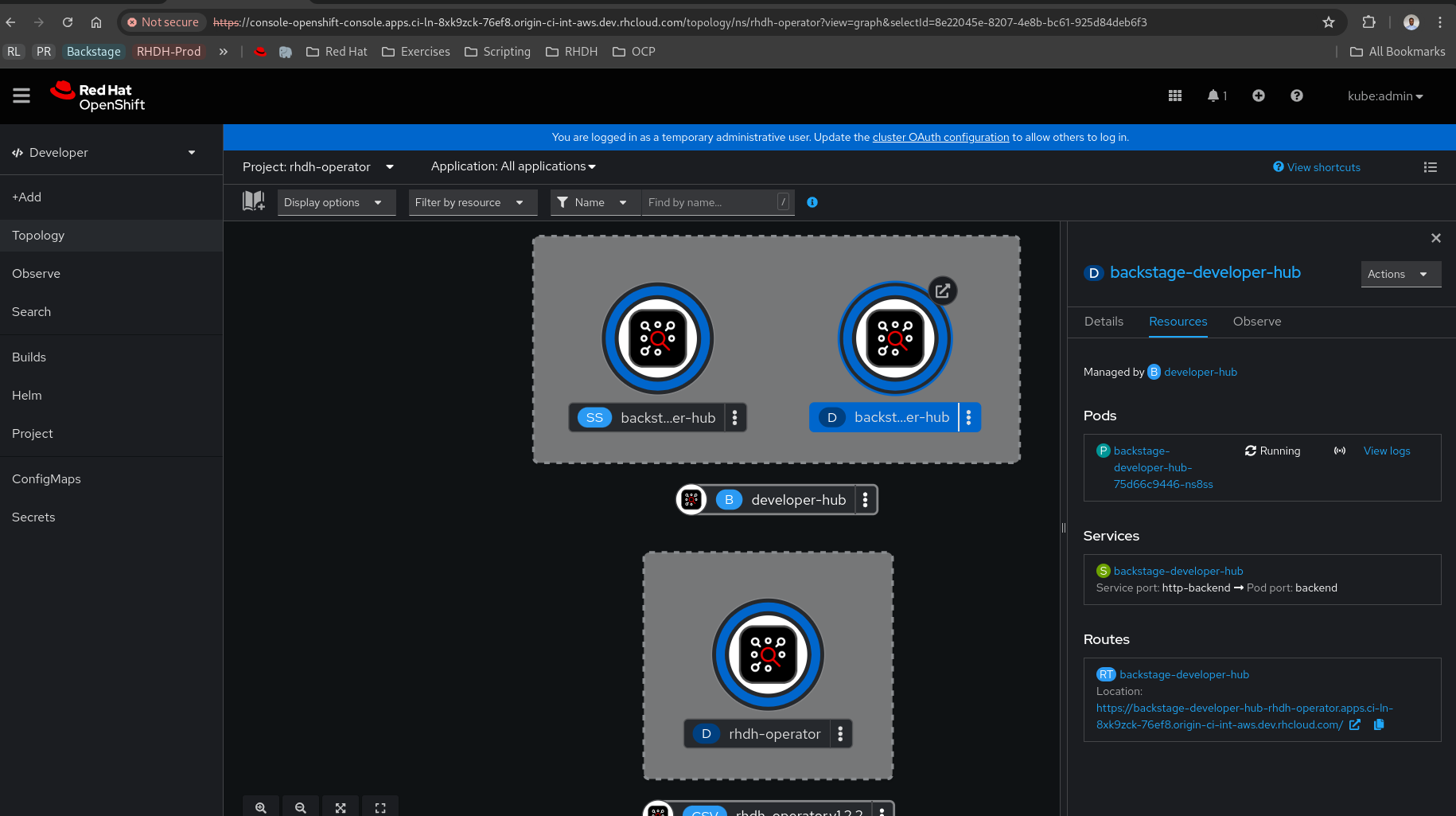Click the quick create plus icon

point(1259,96)
